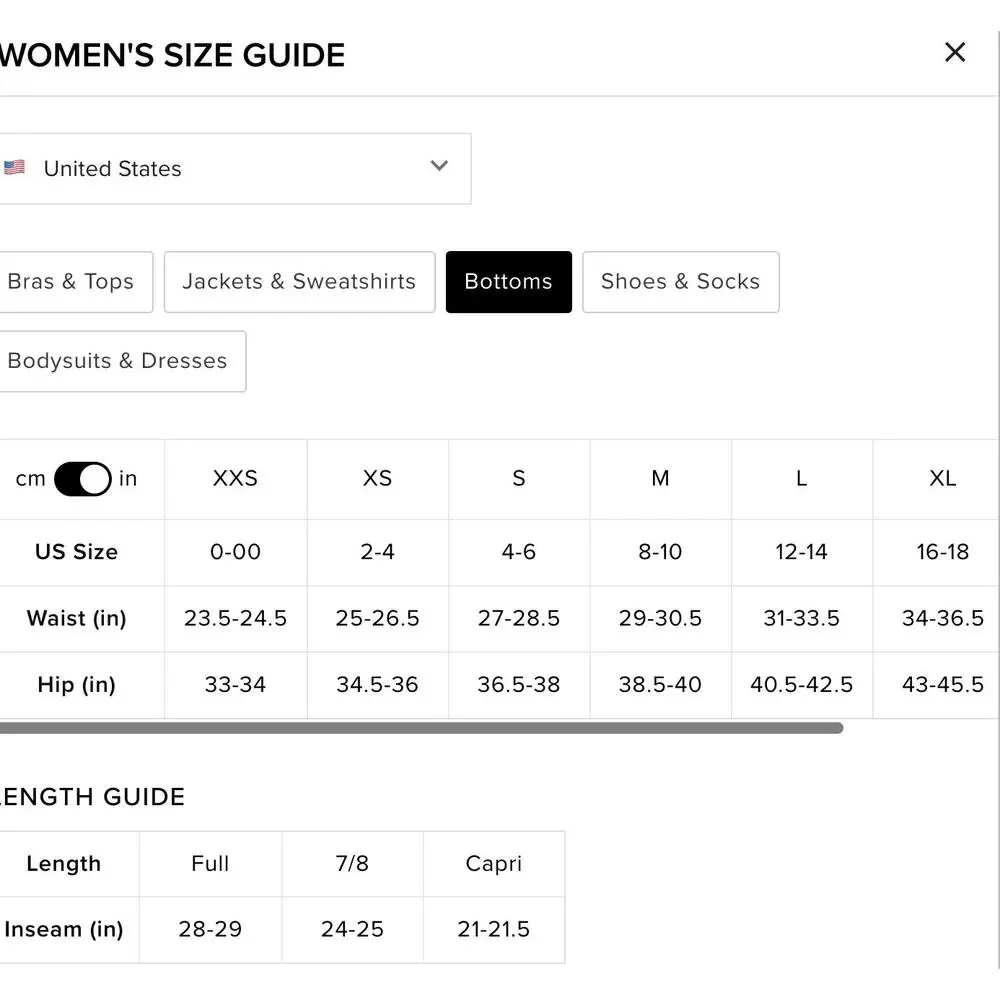Click the Full length column header
The height and width of the screenshot is (1000, 1000).
pyautogui.click(x=210, y=864)
